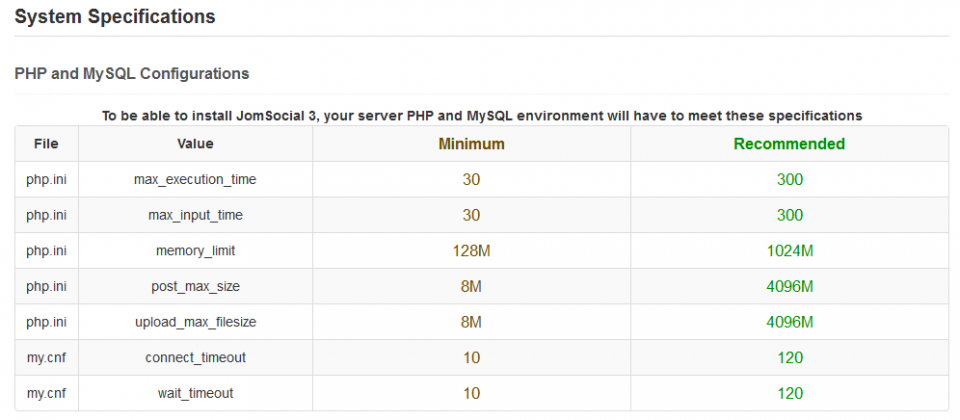The image size is (960, 420).
Task: Click the memory_limit setting name
Action: click(x=195, y=250)
